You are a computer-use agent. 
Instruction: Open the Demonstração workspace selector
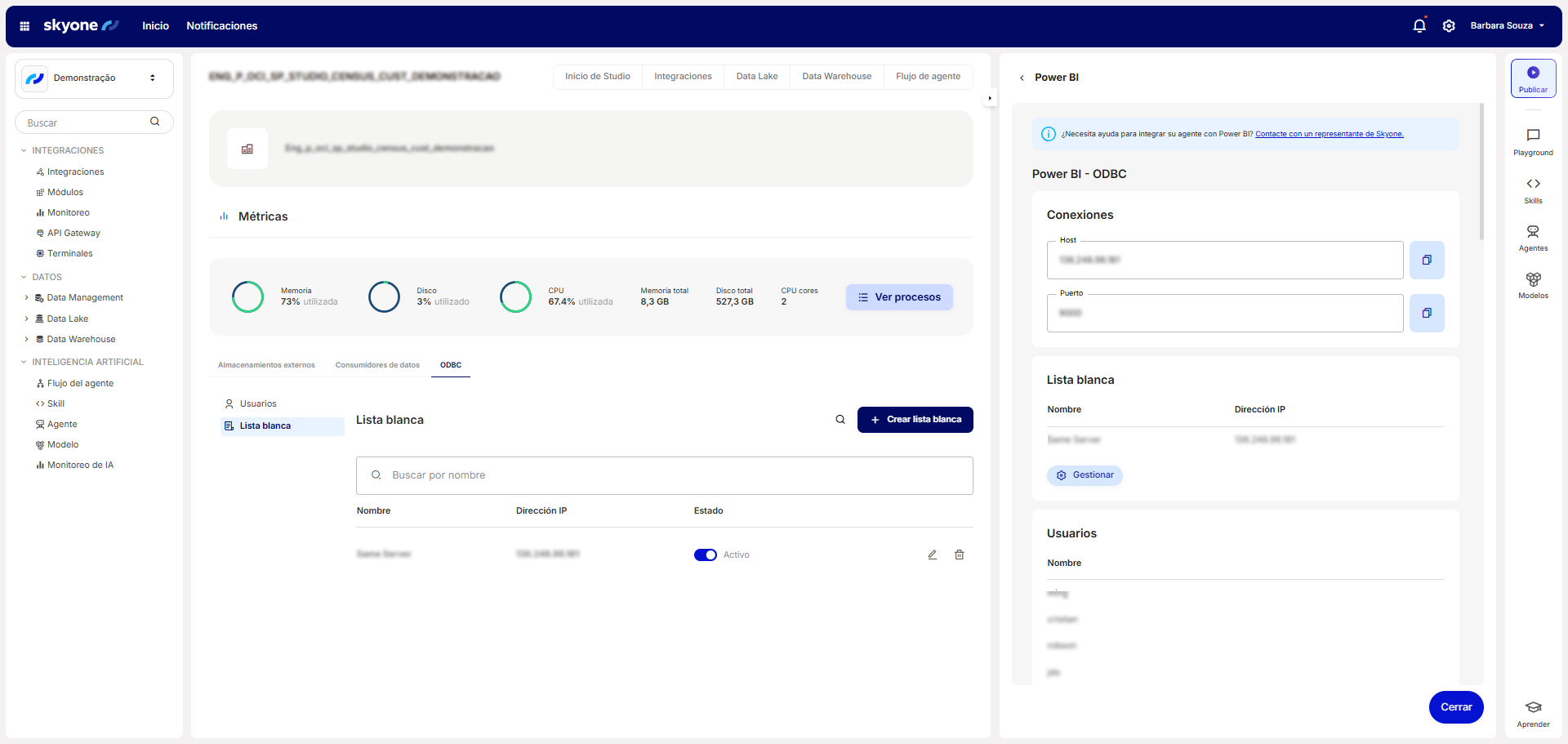tap(94, 78)
